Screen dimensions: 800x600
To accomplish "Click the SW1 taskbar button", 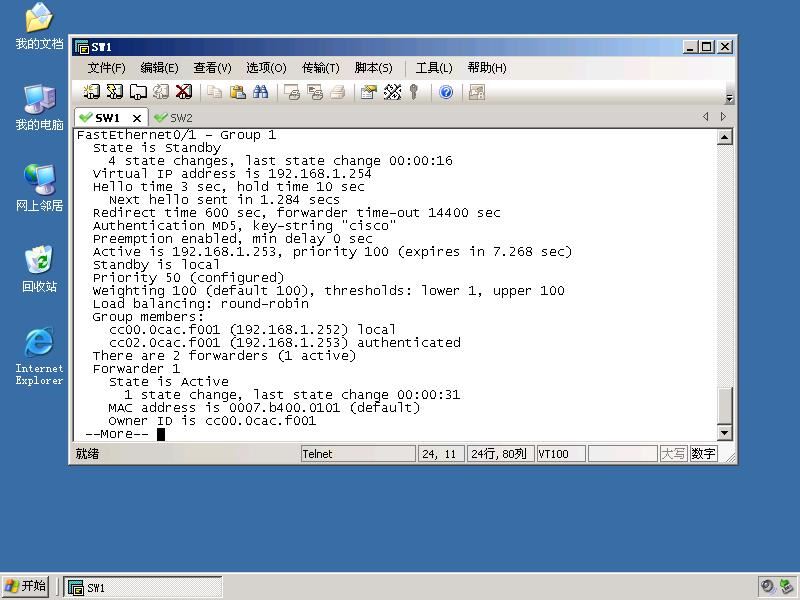I will click(143, 587).
